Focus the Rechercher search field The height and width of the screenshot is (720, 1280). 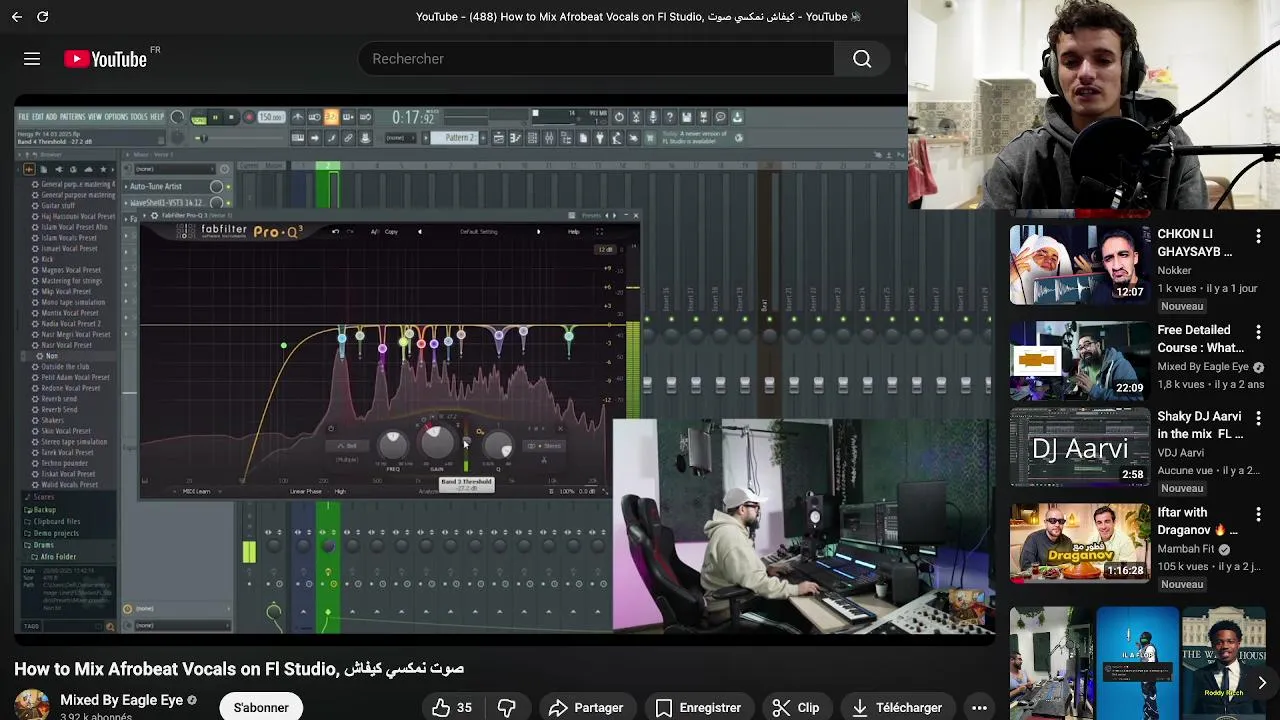[x=596, y=59]
